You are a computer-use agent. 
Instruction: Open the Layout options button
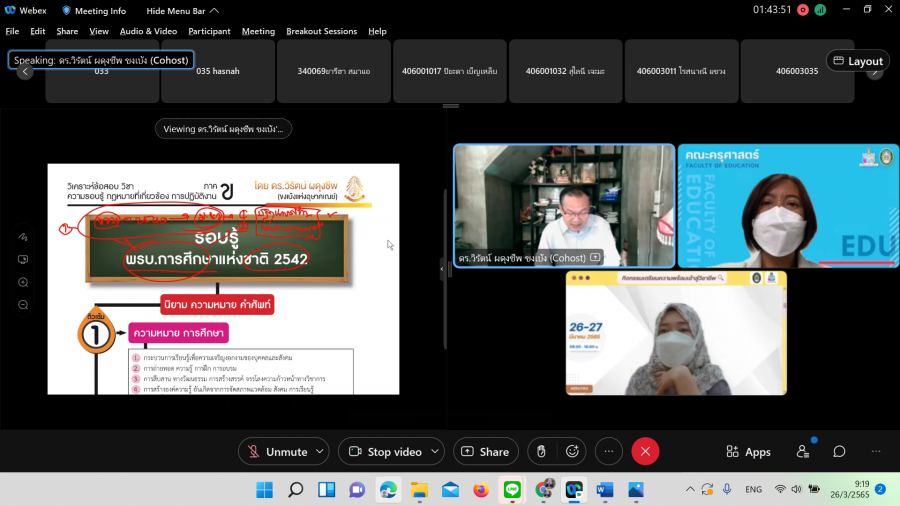coord(857,61)
